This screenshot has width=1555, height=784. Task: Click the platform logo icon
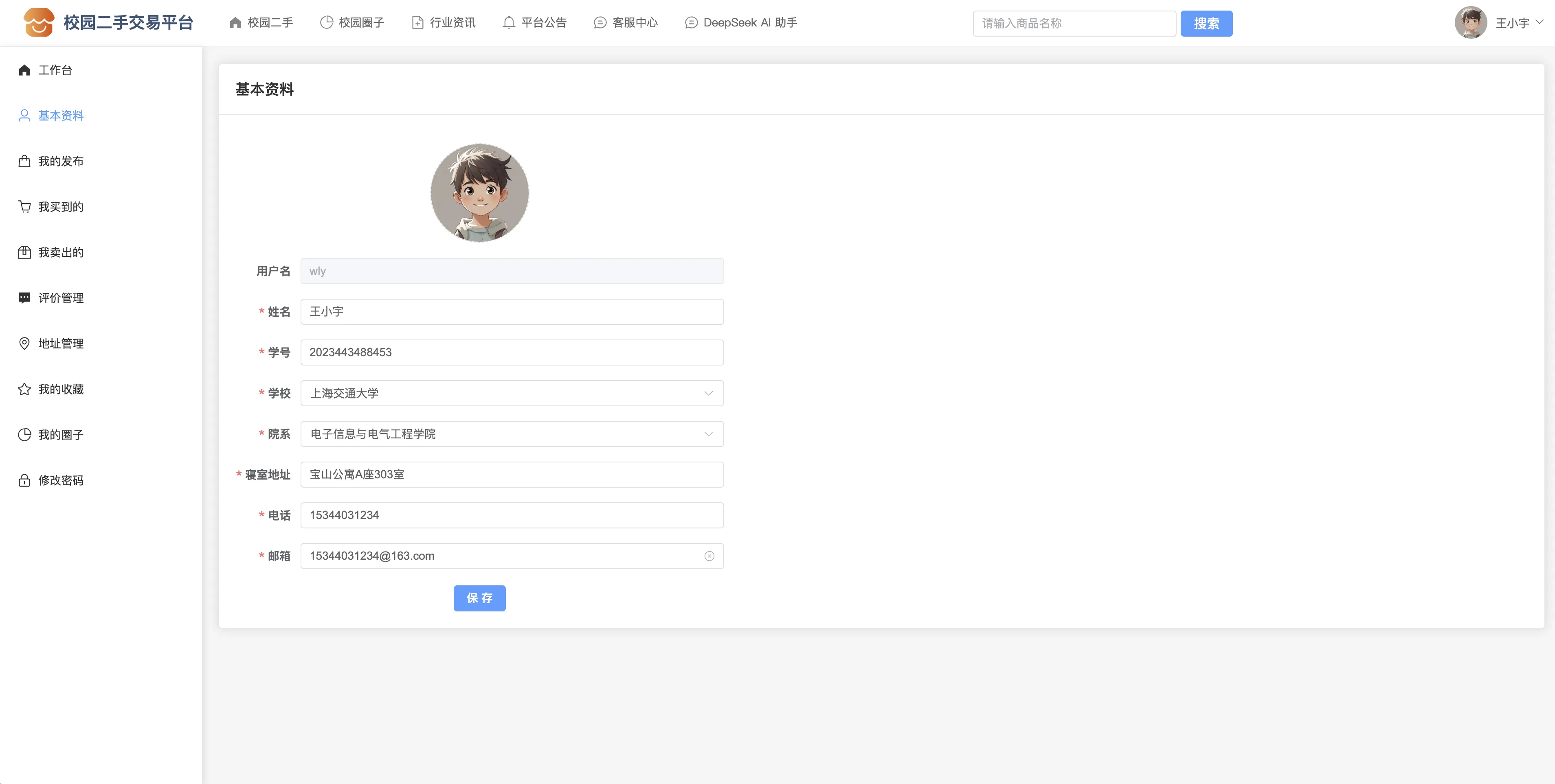pos(39,23)
